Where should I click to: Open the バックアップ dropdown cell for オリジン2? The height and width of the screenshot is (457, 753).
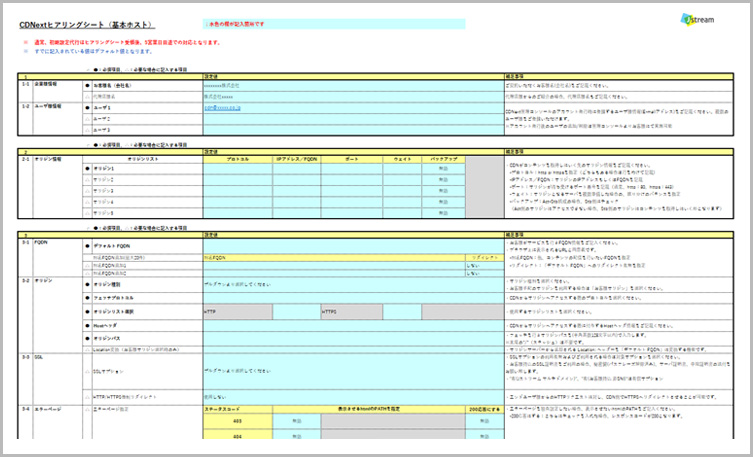click(x=443, y=180)
